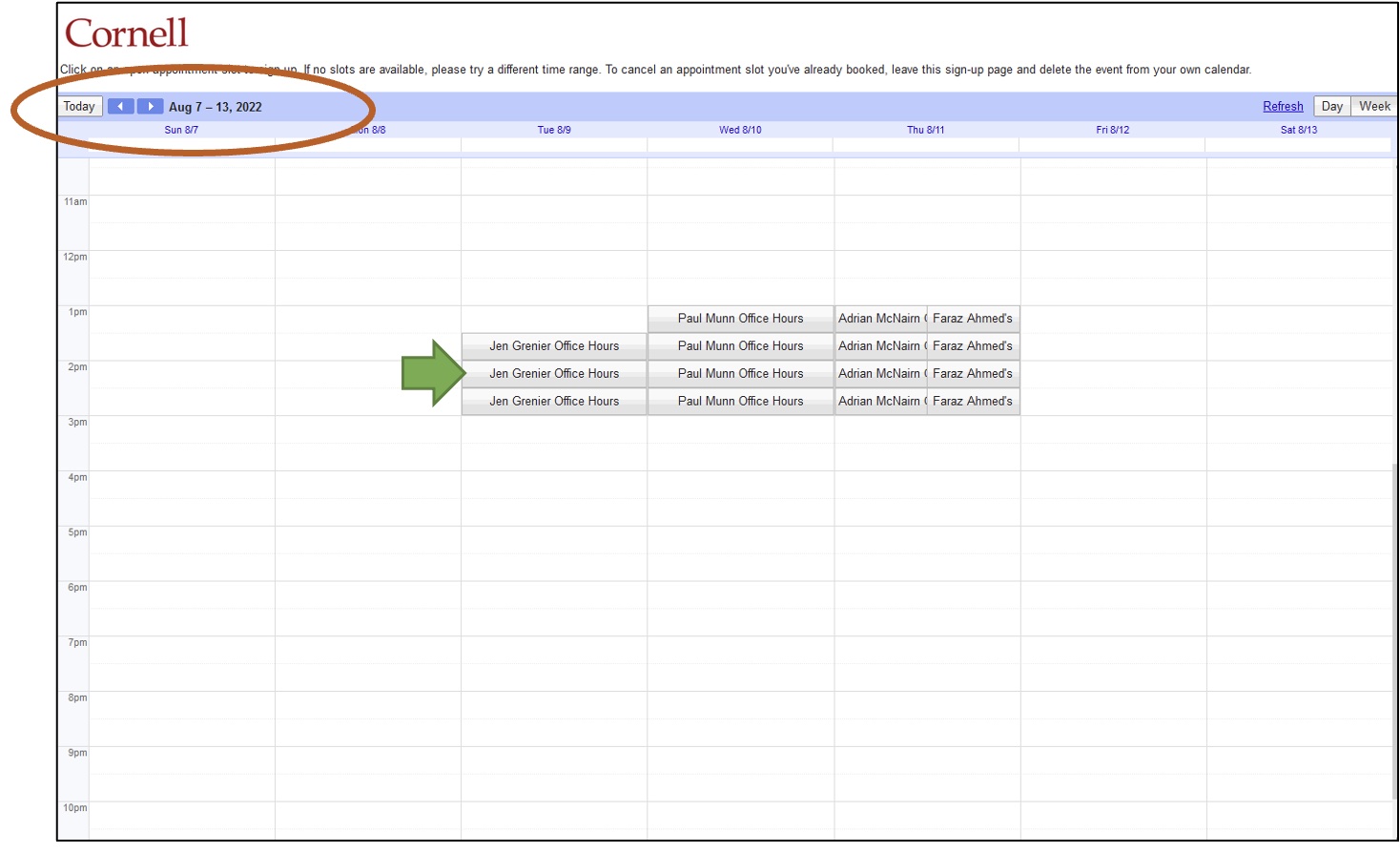Open the Tue 8/9 day header

point(554,130)
